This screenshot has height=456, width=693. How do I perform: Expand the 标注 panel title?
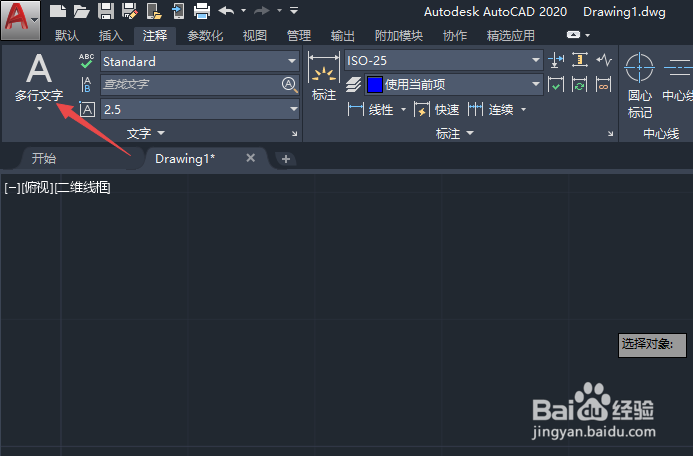click(454, 133)
